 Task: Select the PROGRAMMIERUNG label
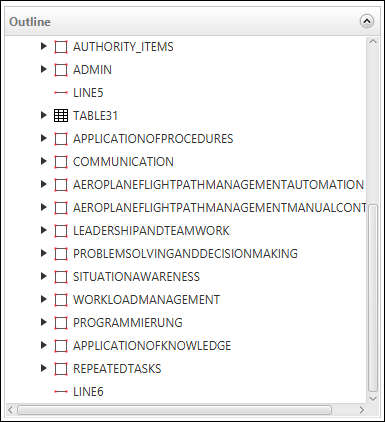tap(128, 323)
